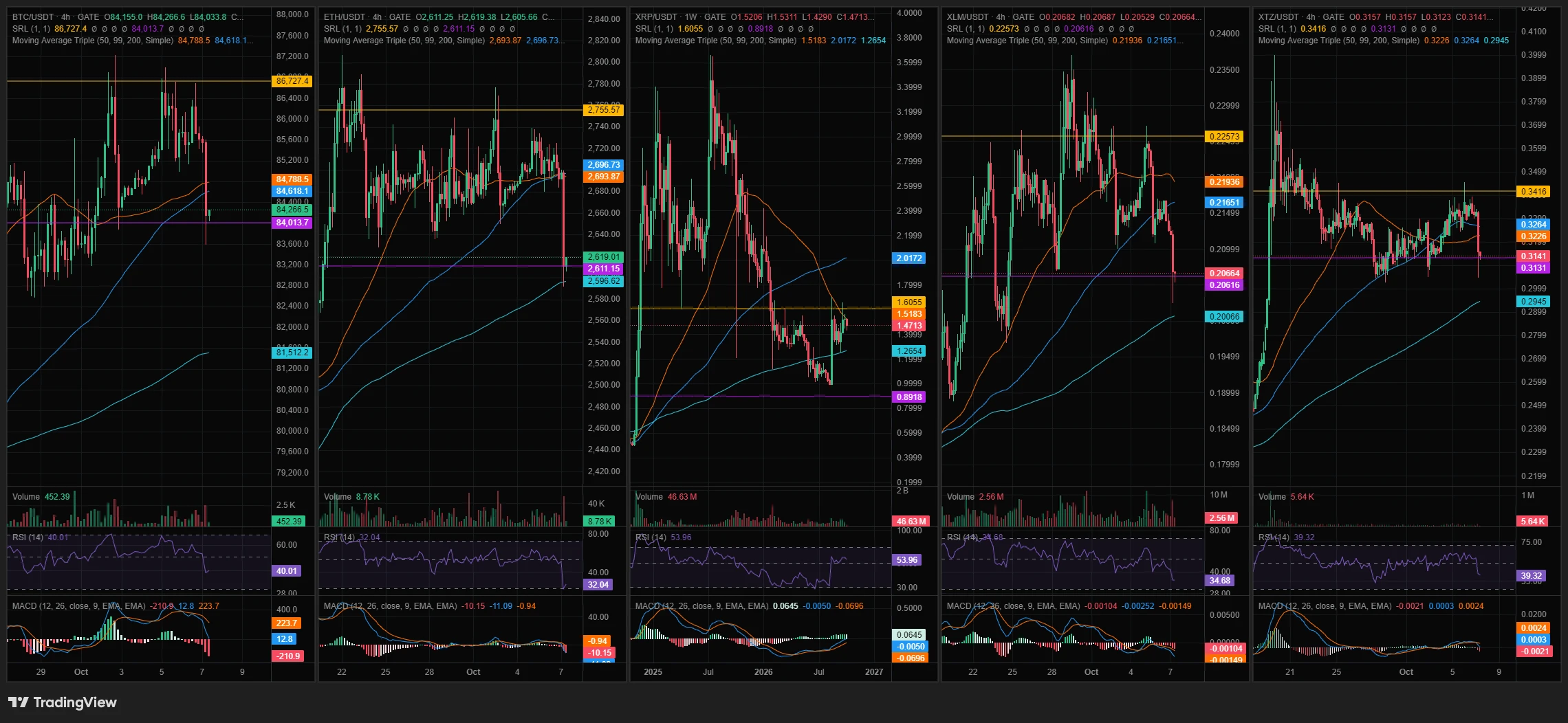This screenshot has height=723, width=1568.
Task: Click the 34.68 RSI value label on XLM
Action: [1220, 581]
